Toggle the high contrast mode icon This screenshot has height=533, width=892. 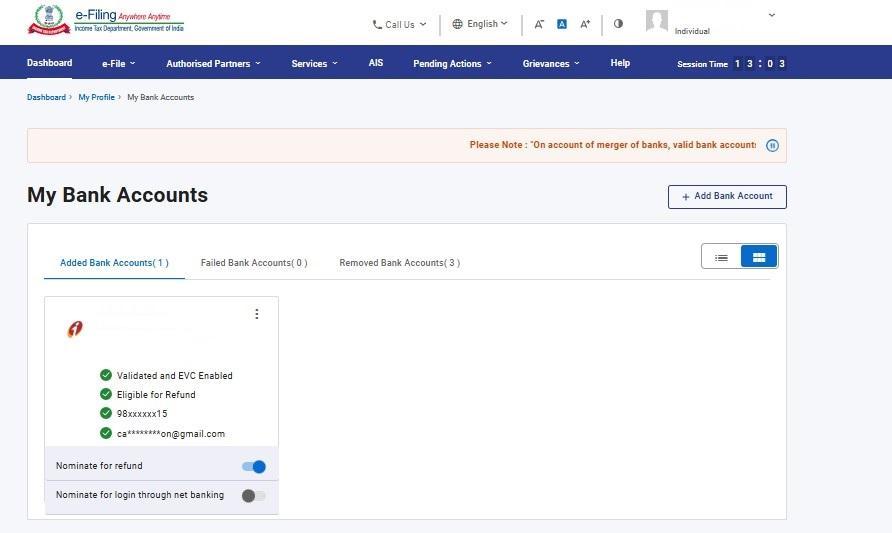[618, 24]
